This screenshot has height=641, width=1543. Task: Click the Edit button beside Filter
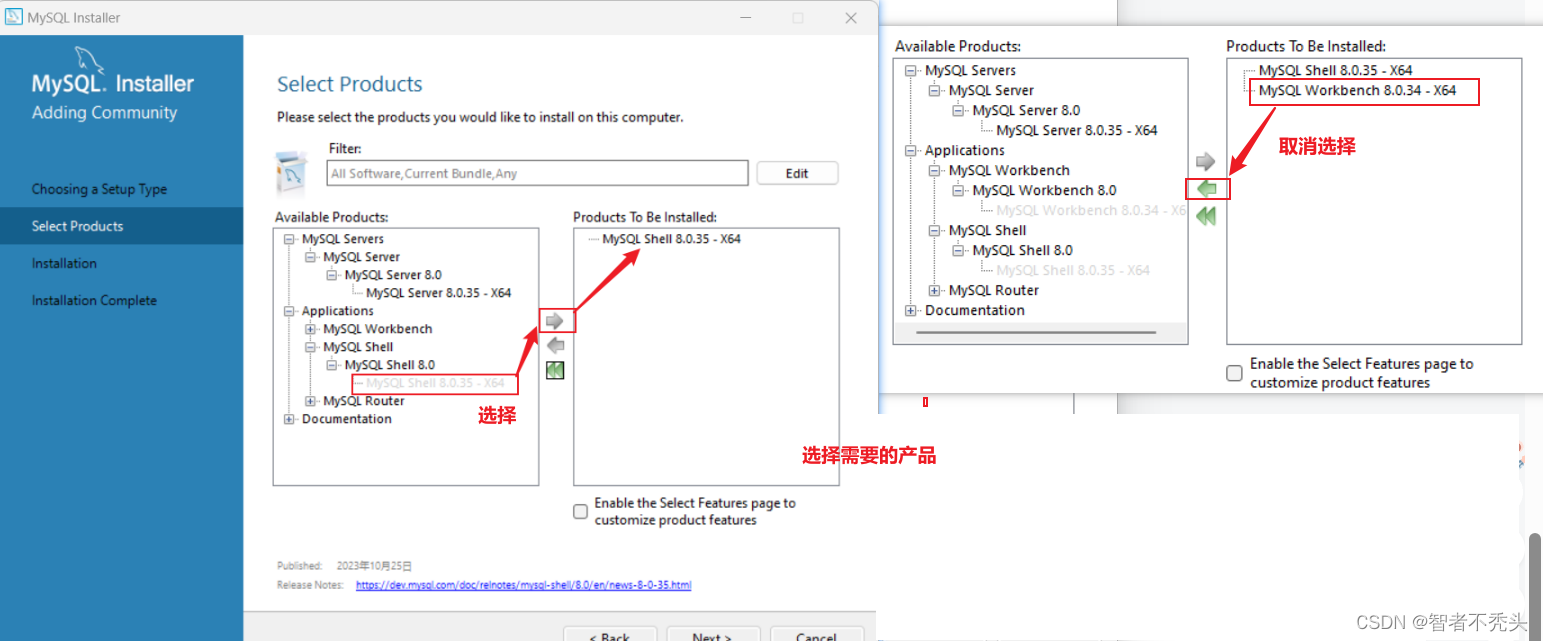pos(797,172)
